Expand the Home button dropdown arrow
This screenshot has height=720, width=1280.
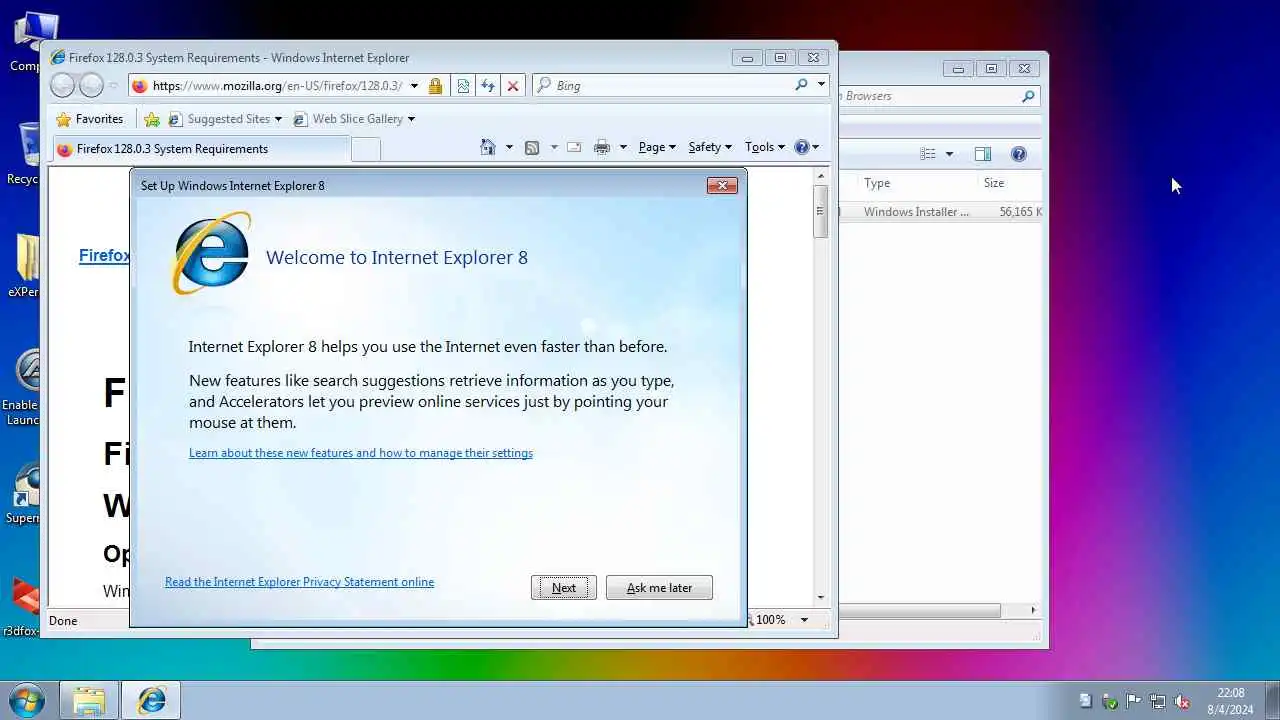tap(509, 147)
